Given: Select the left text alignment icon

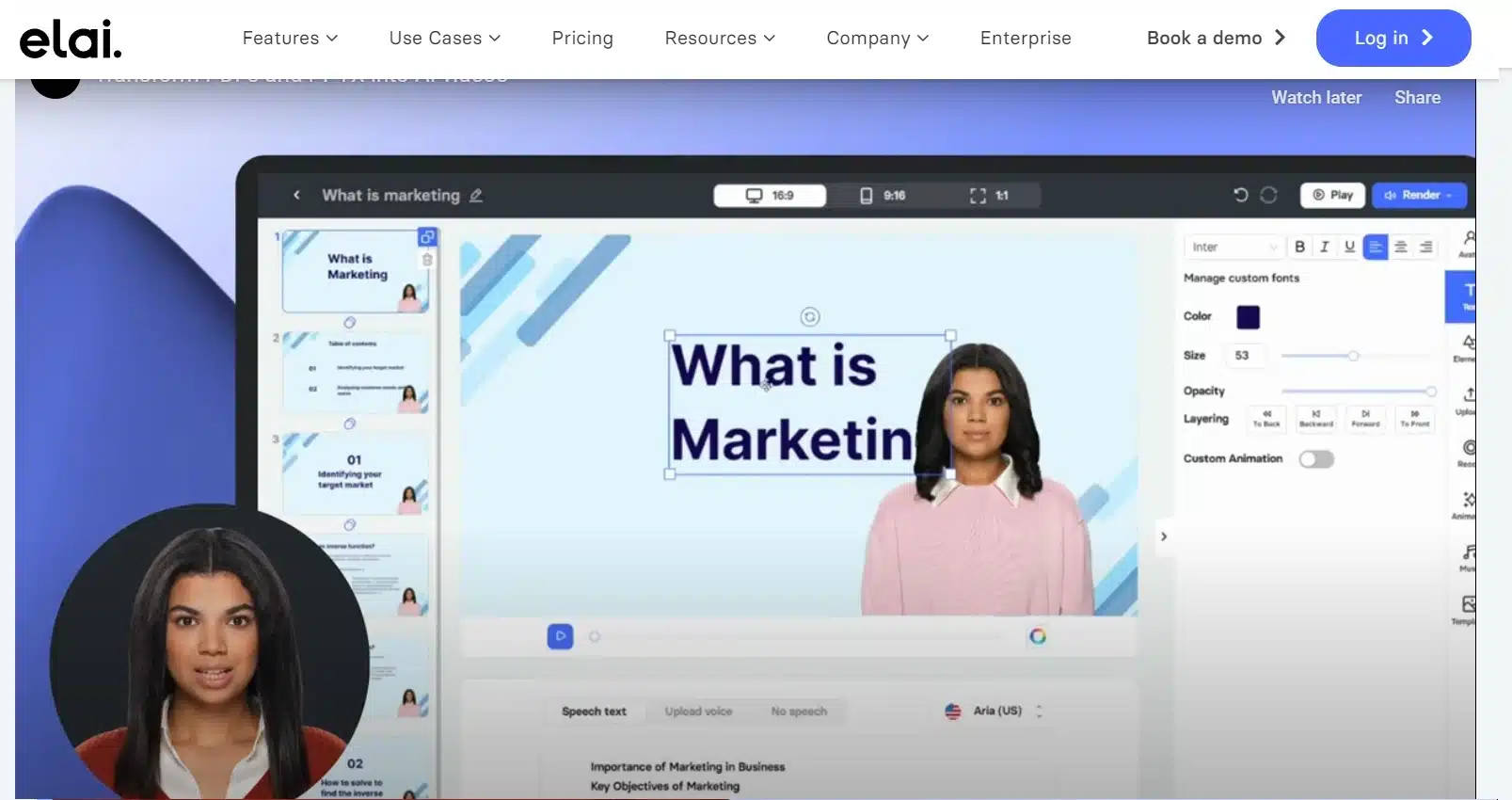Looking at the screenshot, I should [x=1375, y=247].
